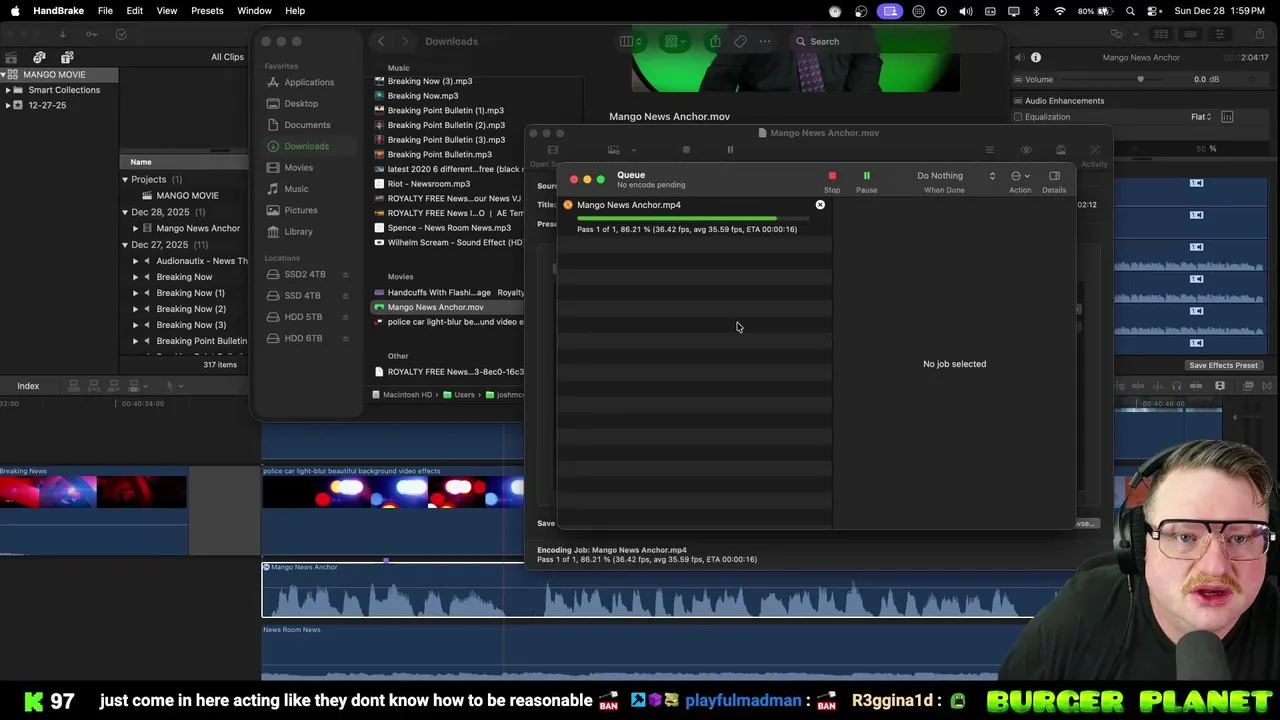Open photos and audio sidebar
Image resolution: width=1280 pixels, height=720 pixels.
39,57
